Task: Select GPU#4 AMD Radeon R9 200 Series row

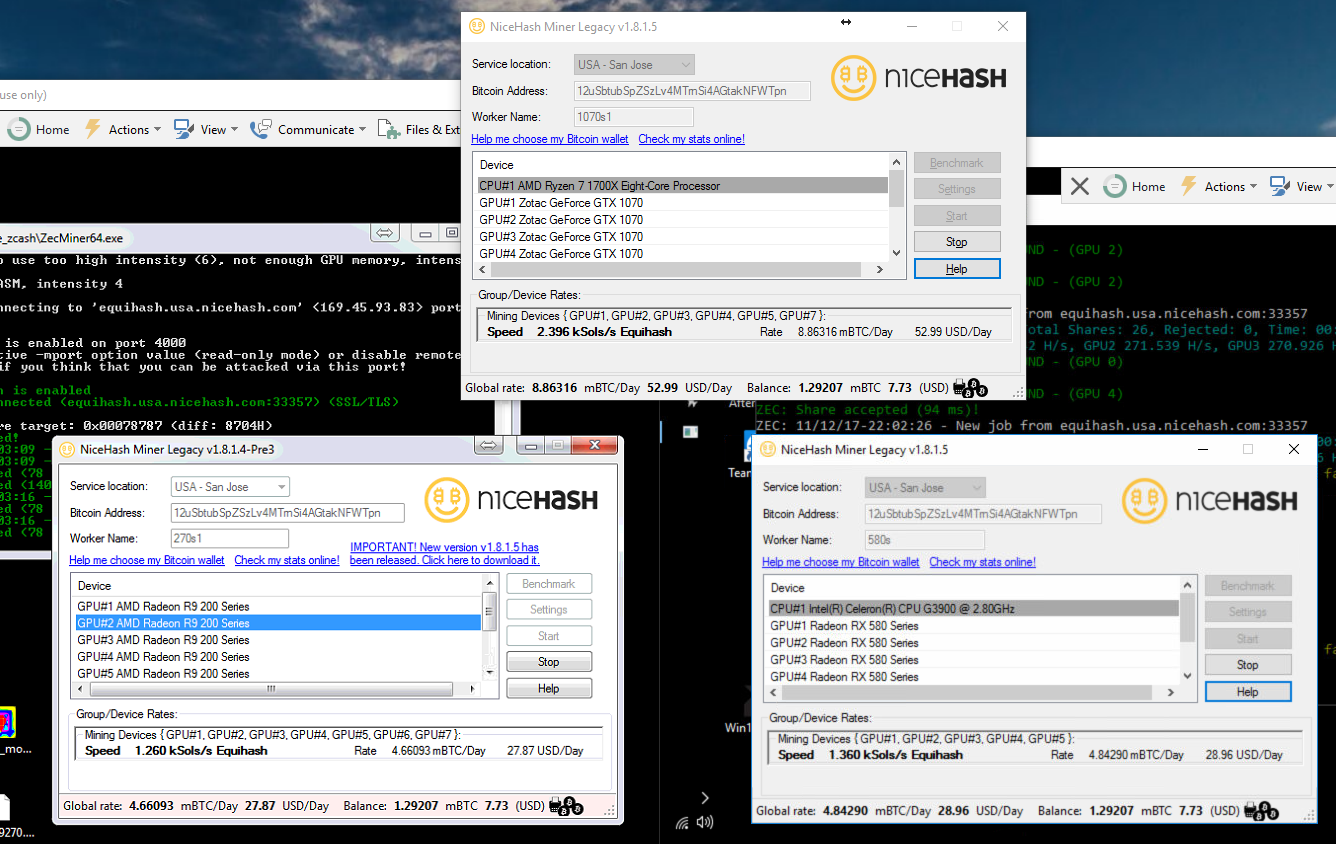Action: click(x=278, y=657)
